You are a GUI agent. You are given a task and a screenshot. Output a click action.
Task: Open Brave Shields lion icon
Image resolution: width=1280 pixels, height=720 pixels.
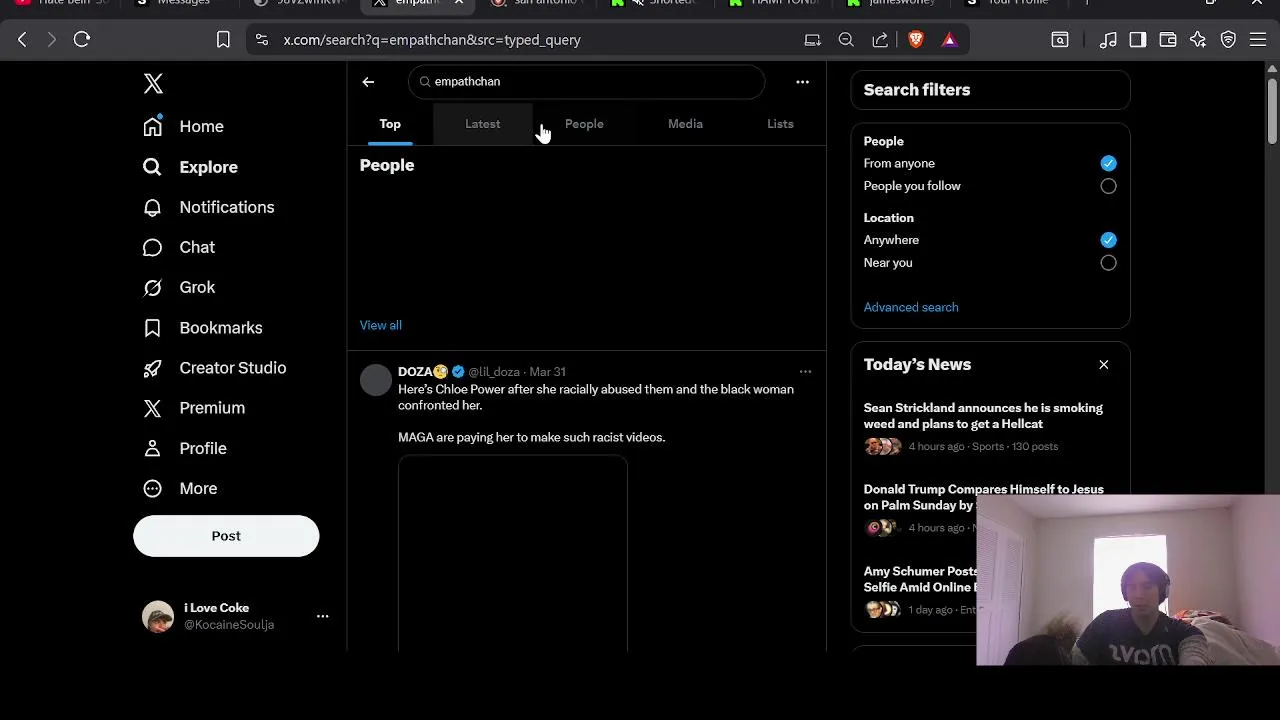tap(916, 40)
